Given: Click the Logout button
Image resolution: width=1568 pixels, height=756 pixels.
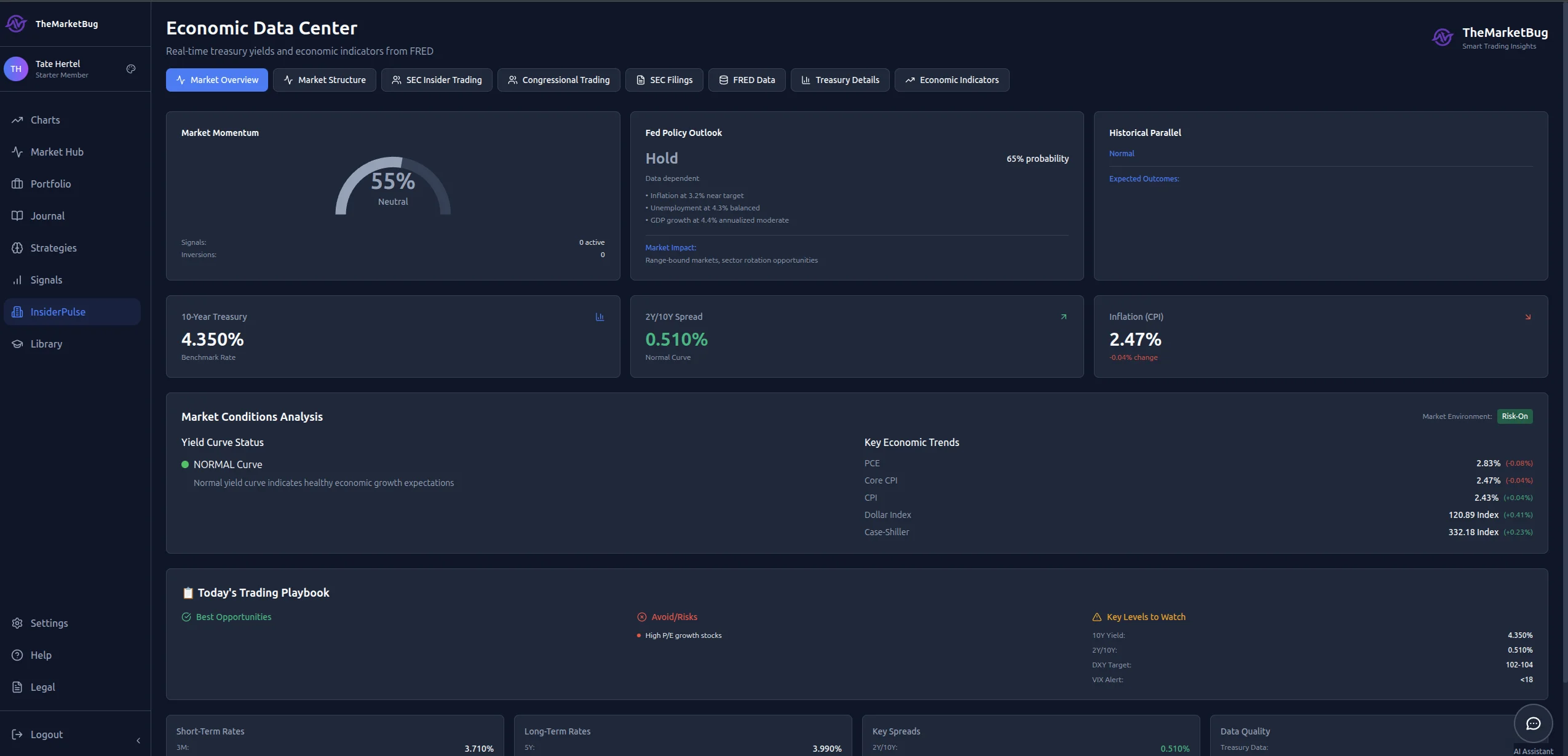Looking at the screenshot, I should (x=47, y=734).
